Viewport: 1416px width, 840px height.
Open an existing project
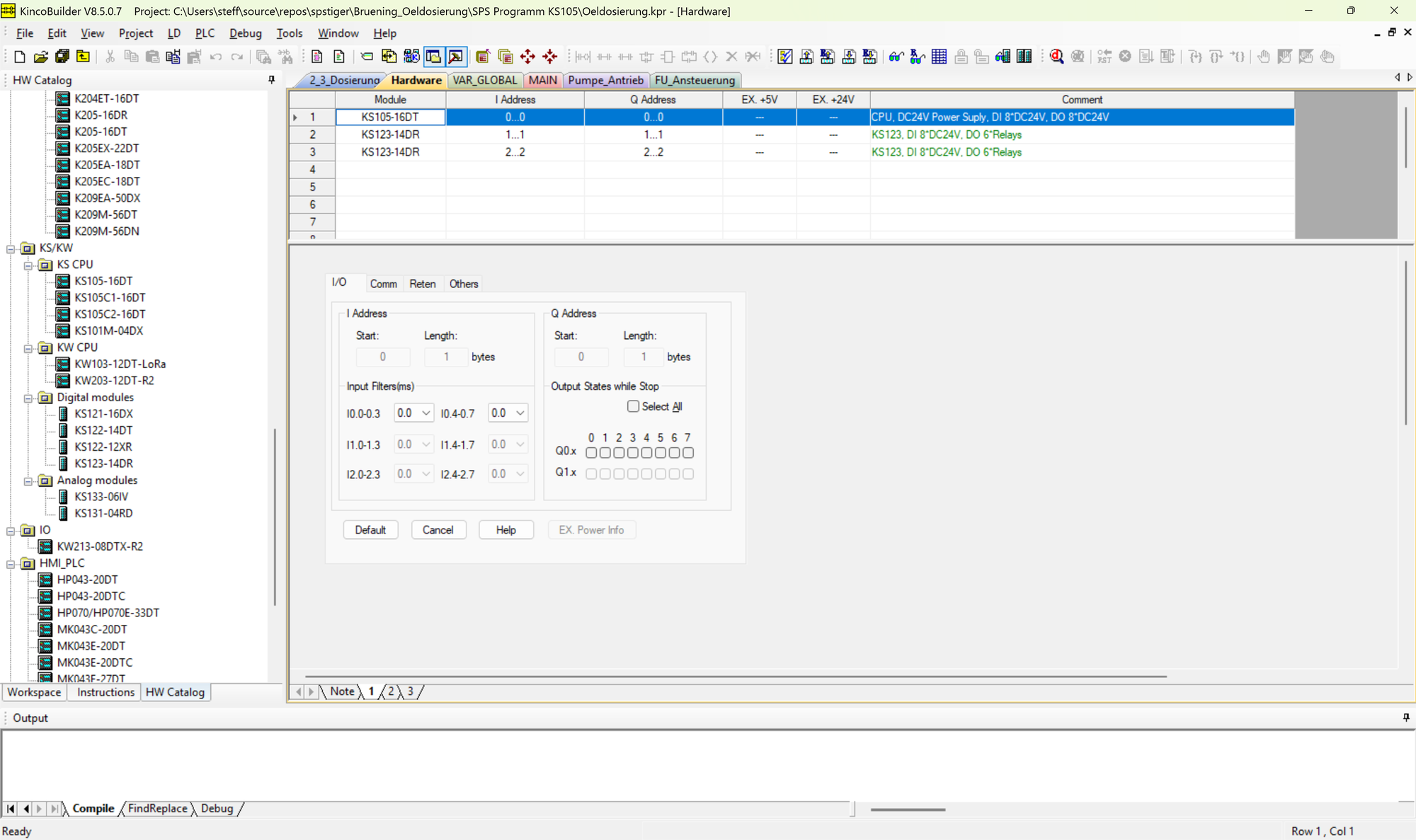(x=41, y=57)
